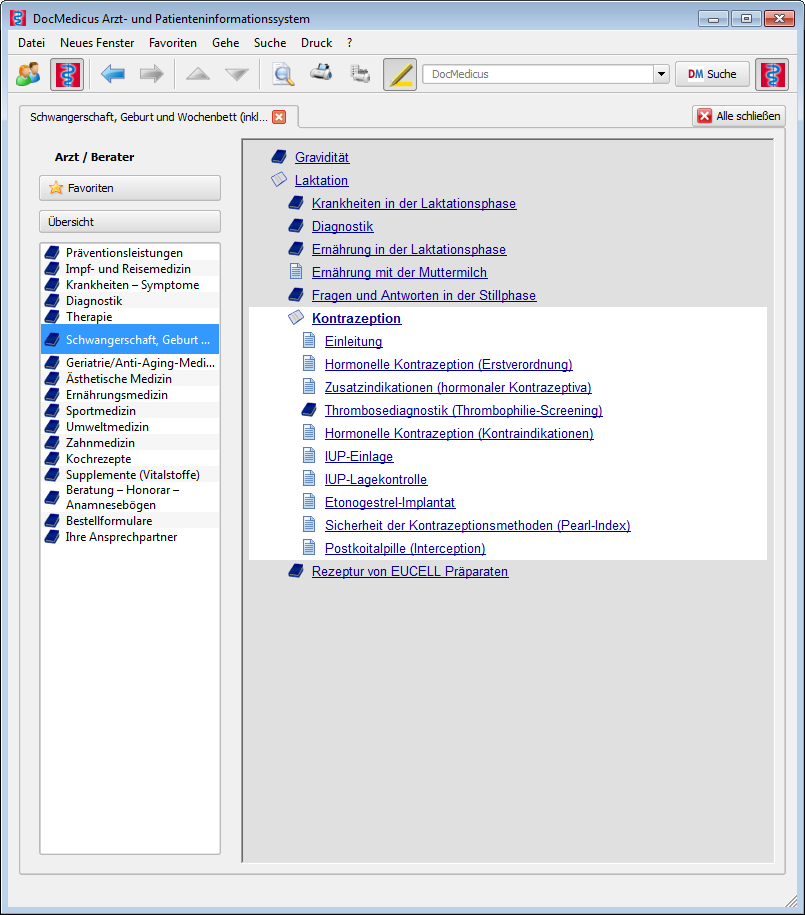The image size is (805, 915).
Task: Click document icon beside IUP-Lagekontrolle
Action: (309, 479)
